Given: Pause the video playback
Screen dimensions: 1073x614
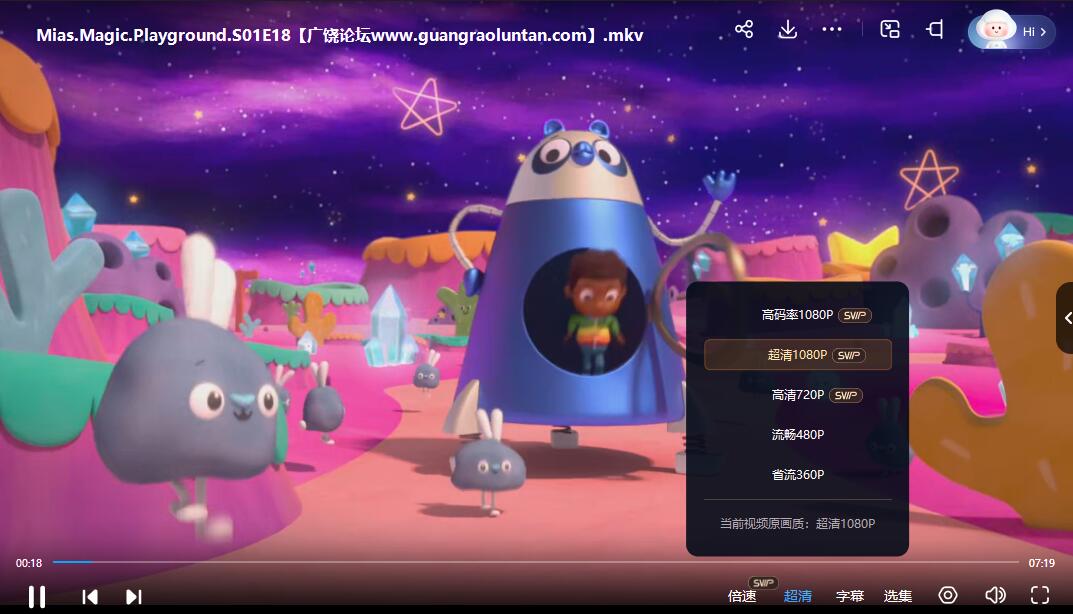Looking at the screenshot, I should (37, 596).
